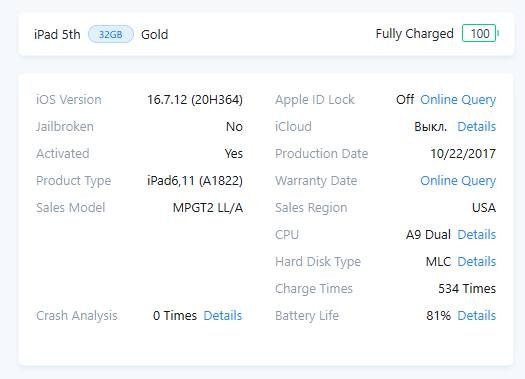The image size is (525, 379).
Task: Click the Gold color label
Action: click(155, 34)
